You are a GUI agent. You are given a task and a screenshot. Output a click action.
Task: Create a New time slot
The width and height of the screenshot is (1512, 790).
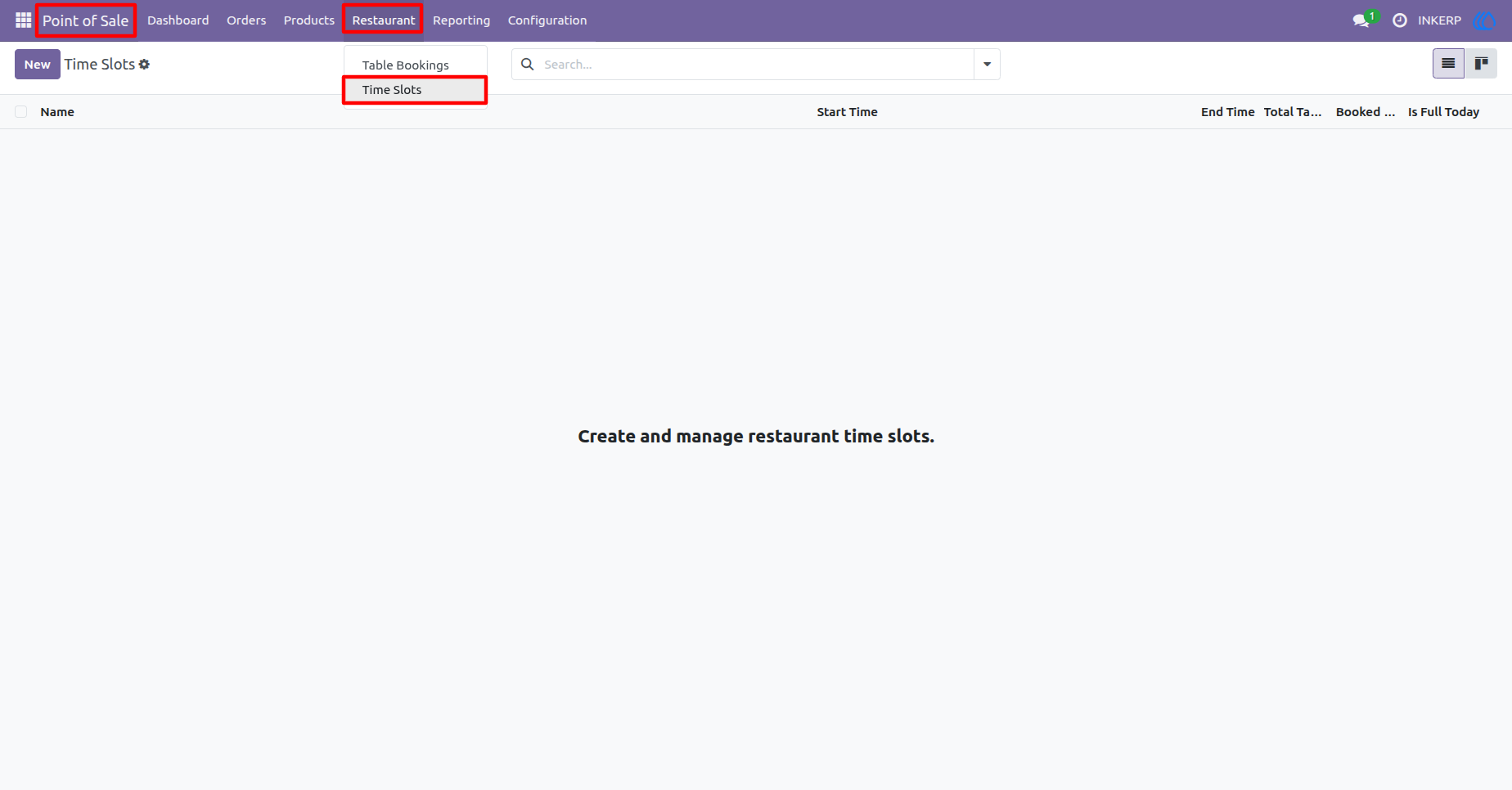[38, 65]
